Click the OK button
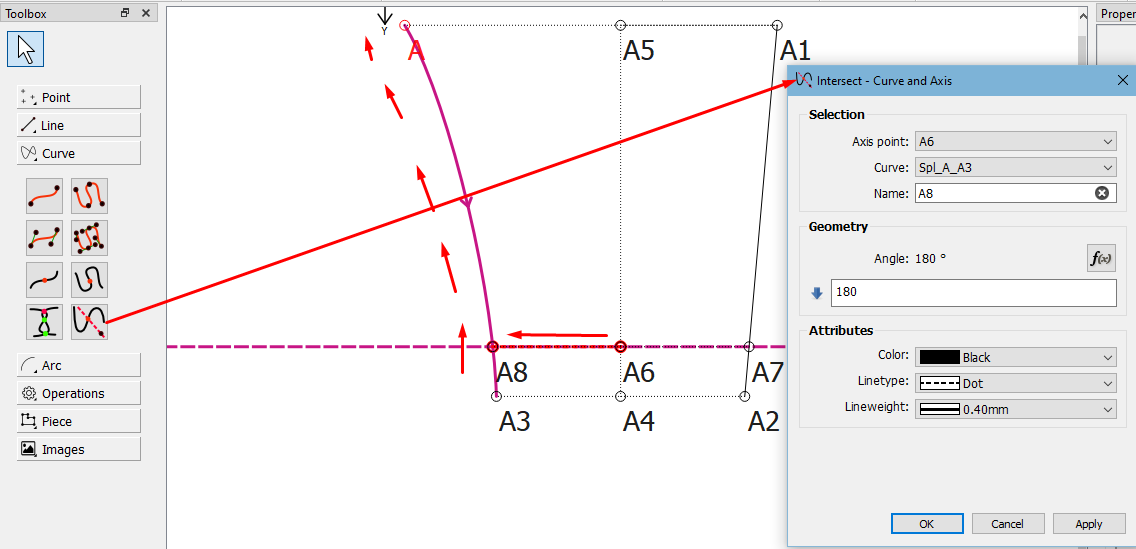Viewport: 1136px width, 549px height. click(x=927, y=524)
